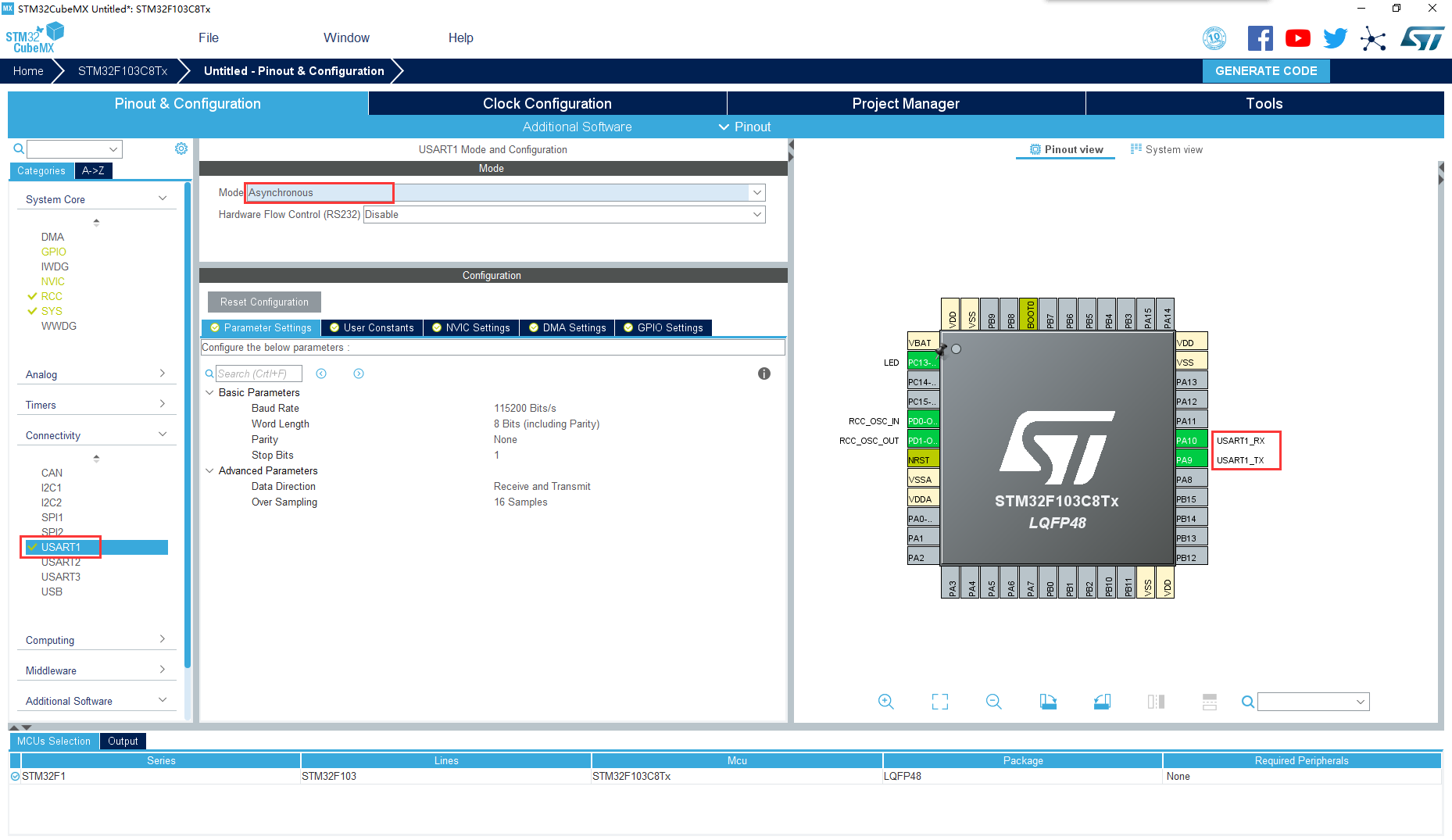Open the ST community icon in the header

pos(1374,38)
